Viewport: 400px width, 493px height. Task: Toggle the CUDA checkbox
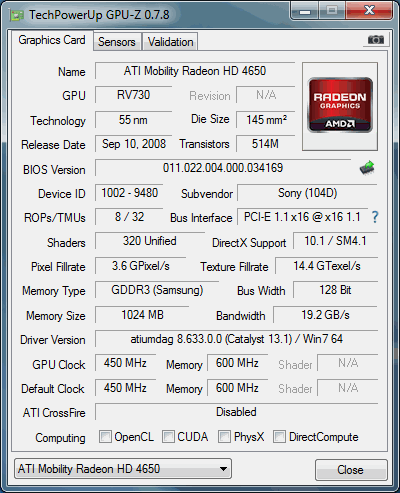pos(168,437)
